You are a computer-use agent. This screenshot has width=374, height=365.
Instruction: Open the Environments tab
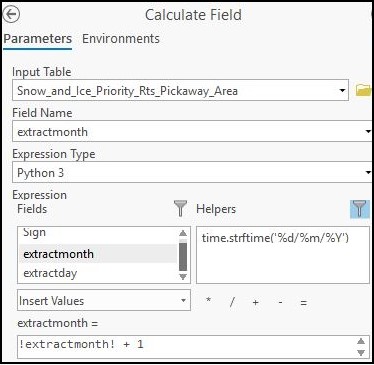[121, 39]
